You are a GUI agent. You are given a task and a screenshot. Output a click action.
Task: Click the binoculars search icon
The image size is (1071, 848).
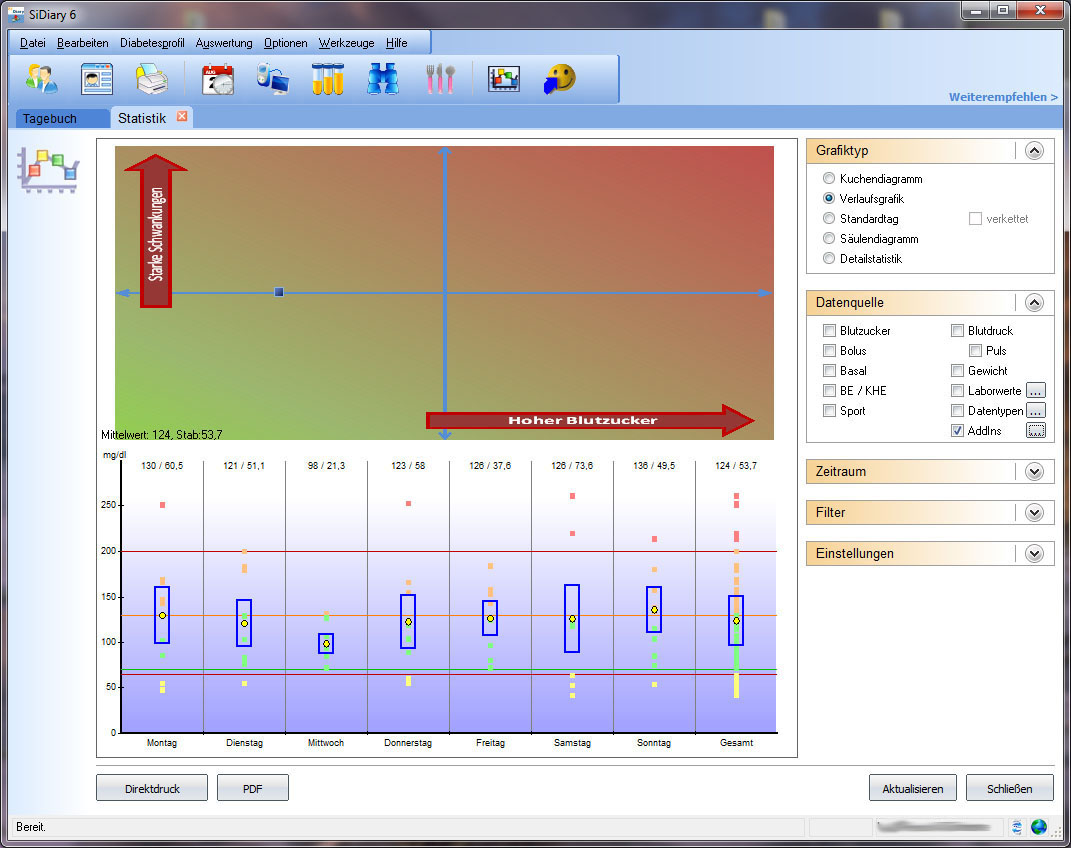tap(382, 78)
